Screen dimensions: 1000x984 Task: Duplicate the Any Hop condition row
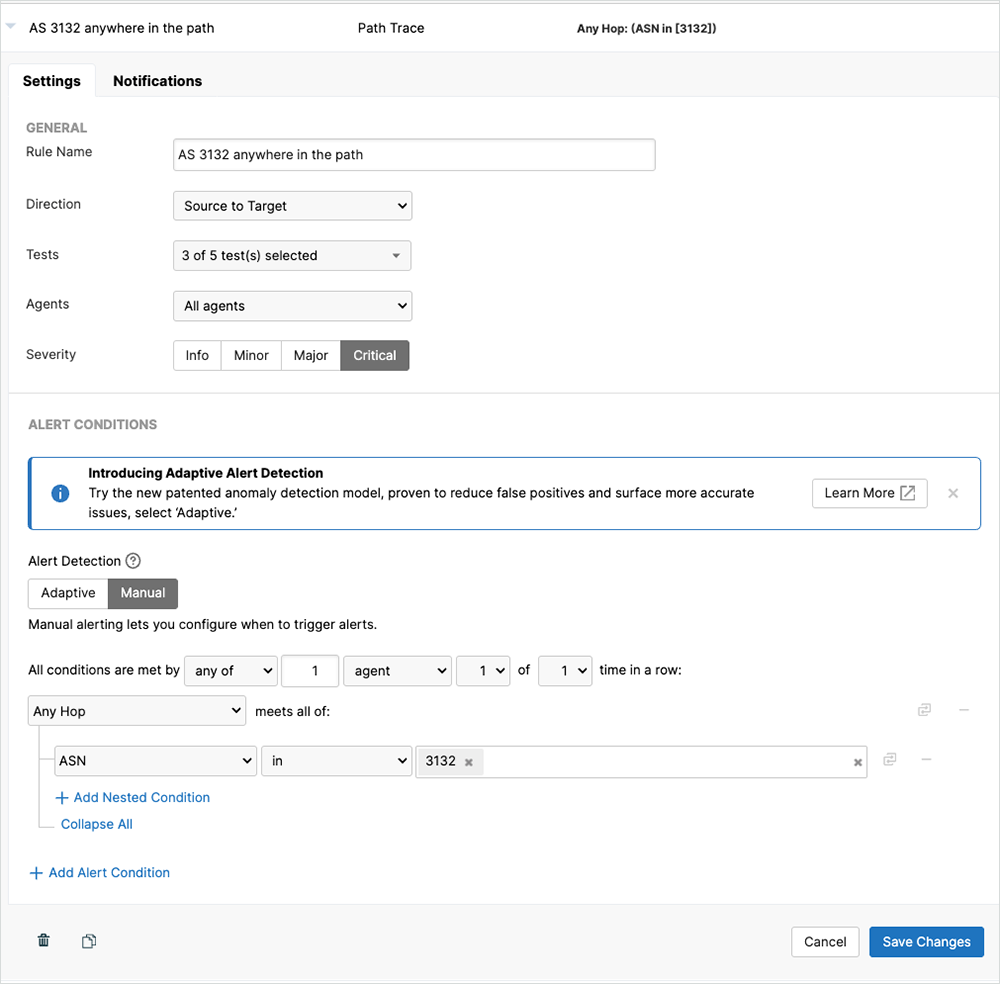tap(924, 710)
